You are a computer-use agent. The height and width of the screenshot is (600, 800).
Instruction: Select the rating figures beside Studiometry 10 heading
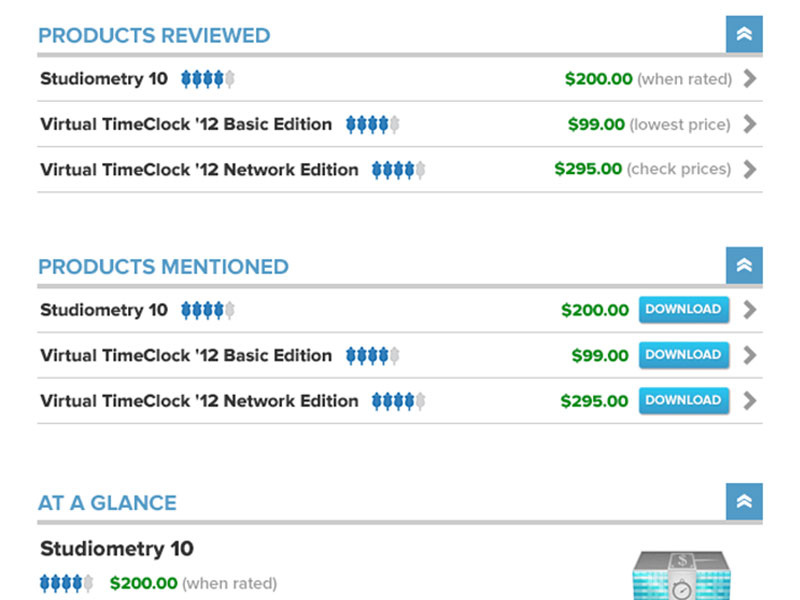(x=207, y=310)
